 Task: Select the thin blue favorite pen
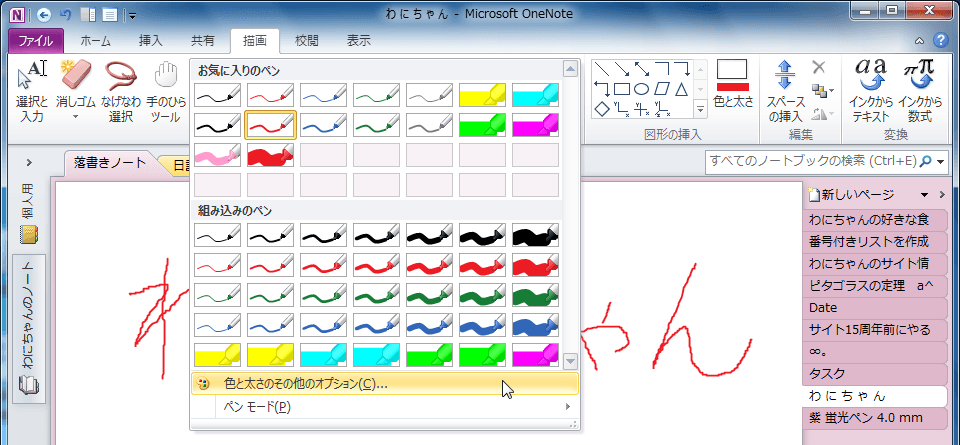point(323,95)
